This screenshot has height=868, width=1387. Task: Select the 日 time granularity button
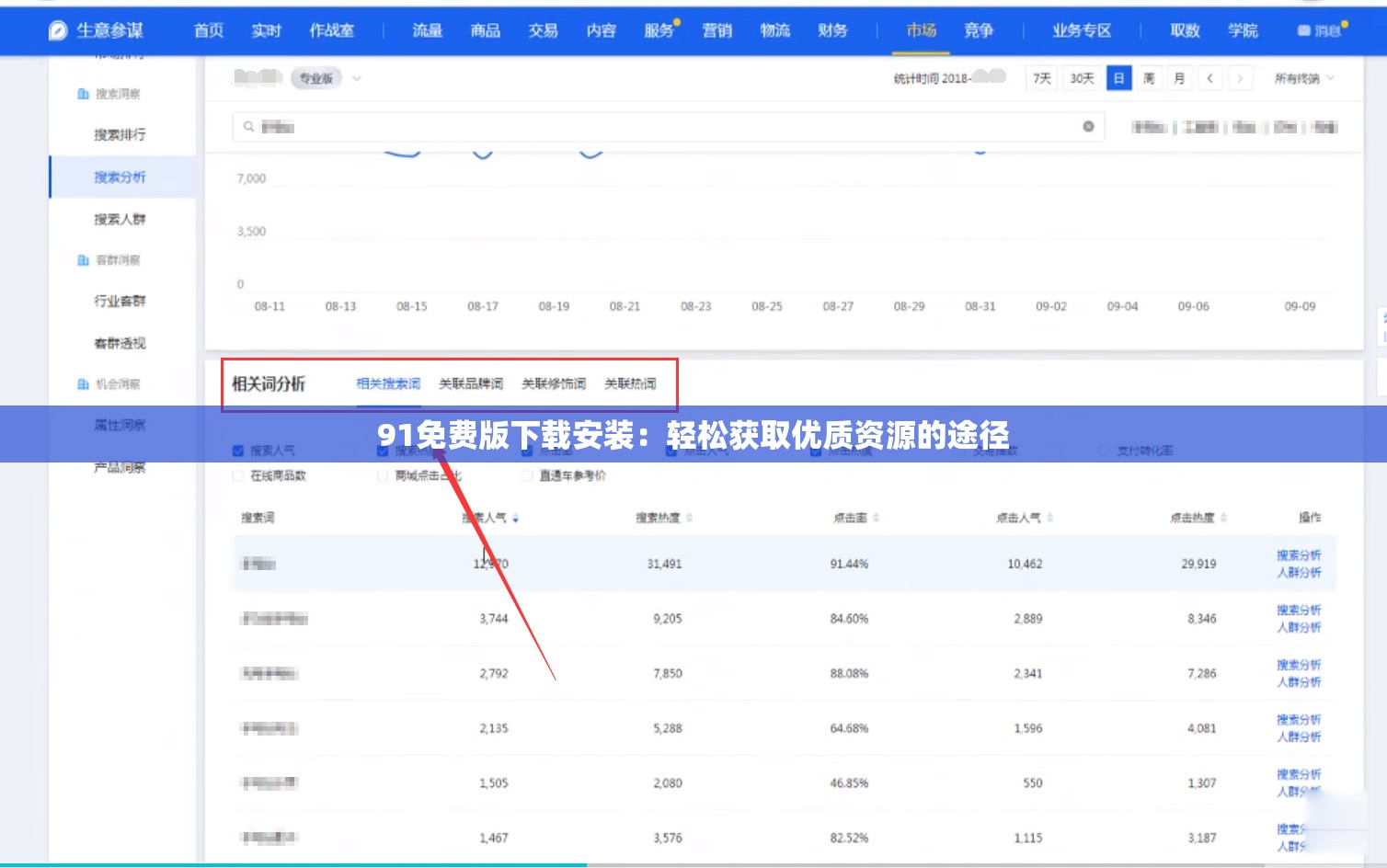[x=1118, y=78]
